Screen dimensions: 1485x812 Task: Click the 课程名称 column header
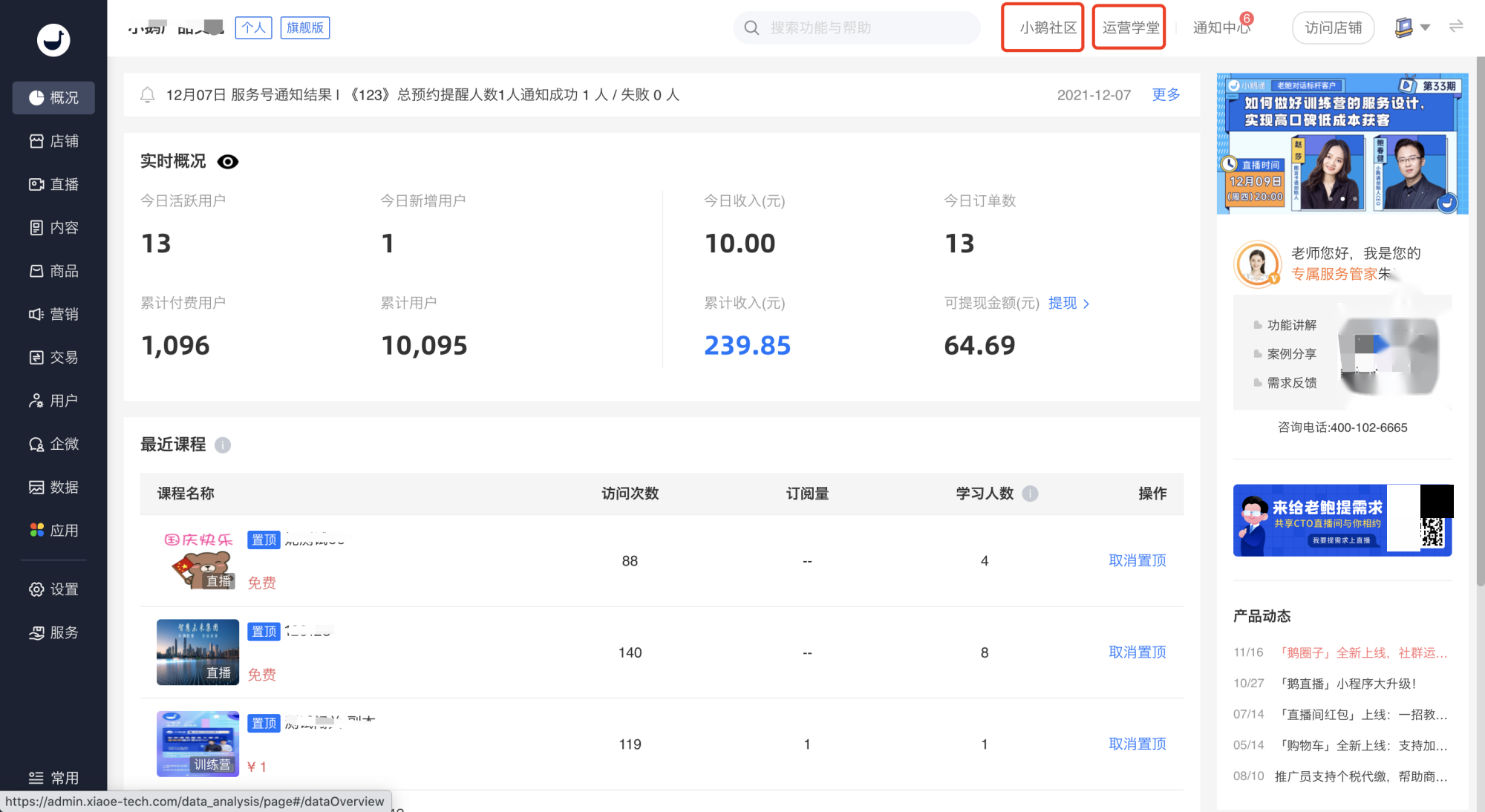(x=186, y=494)
